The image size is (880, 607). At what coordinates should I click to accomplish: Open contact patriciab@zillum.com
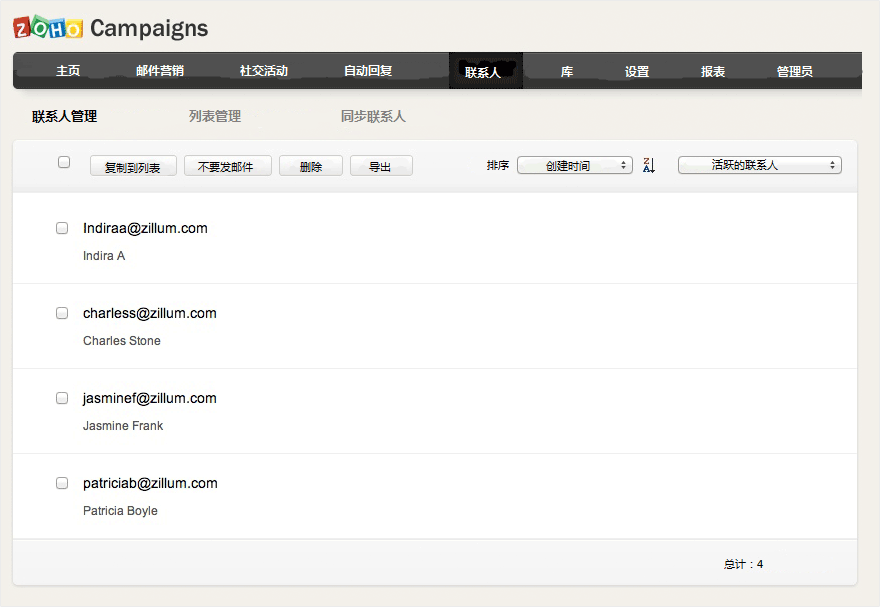pos(150,483)
